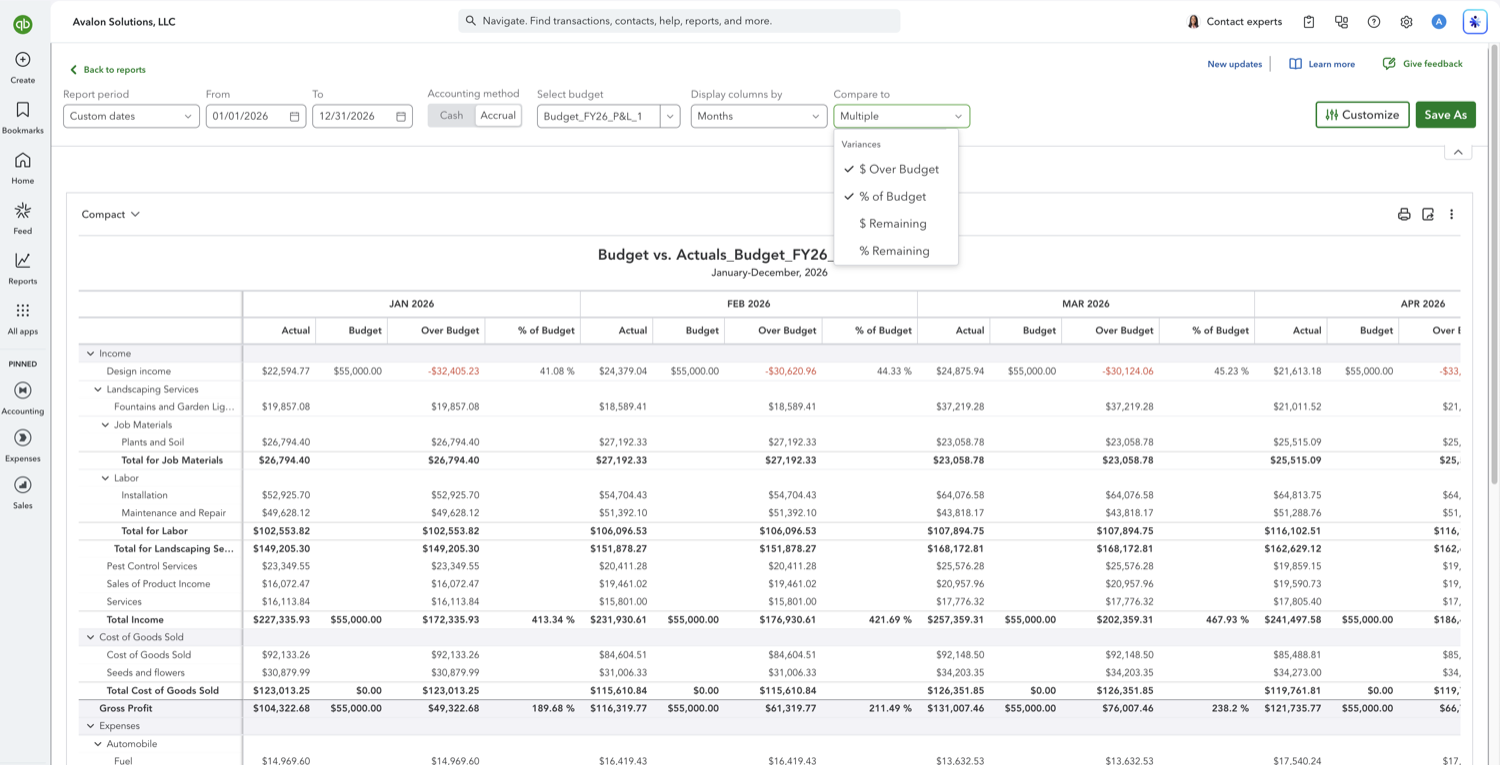Open pinned Sales section
Viewport: 1500px width, 765px height.
click(x=22, y=492)
